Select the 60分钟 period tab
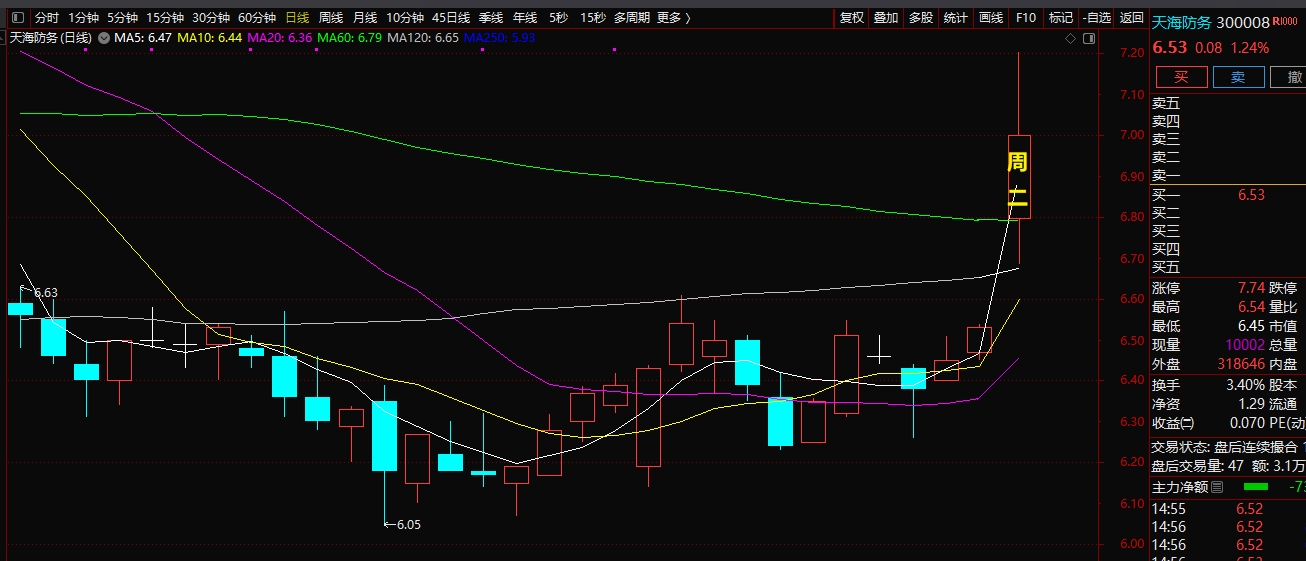The image size is (1306, 561). tap(257, 18)
